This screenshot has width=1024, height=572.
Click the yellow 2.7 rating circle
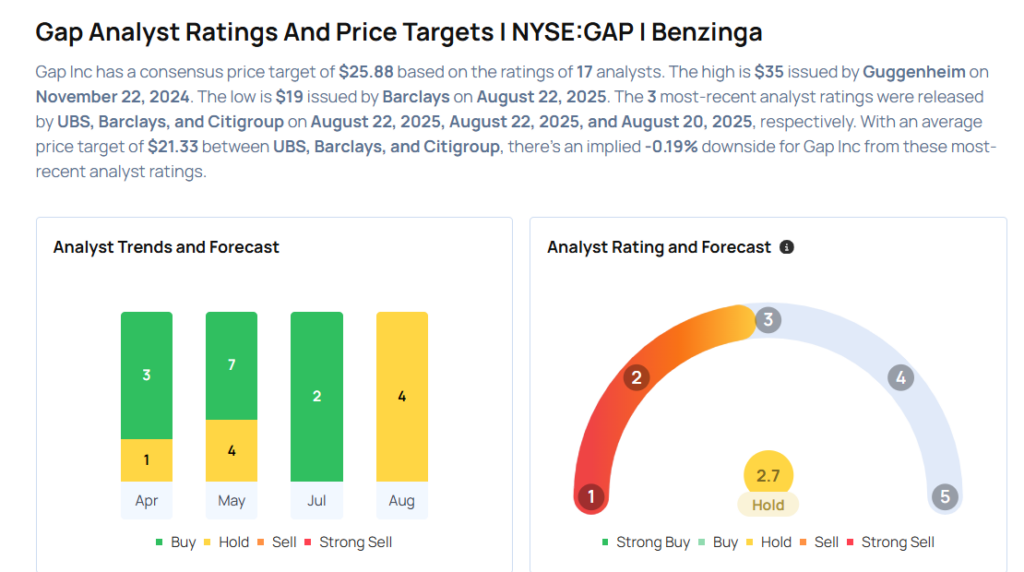(x=768, y=474)
